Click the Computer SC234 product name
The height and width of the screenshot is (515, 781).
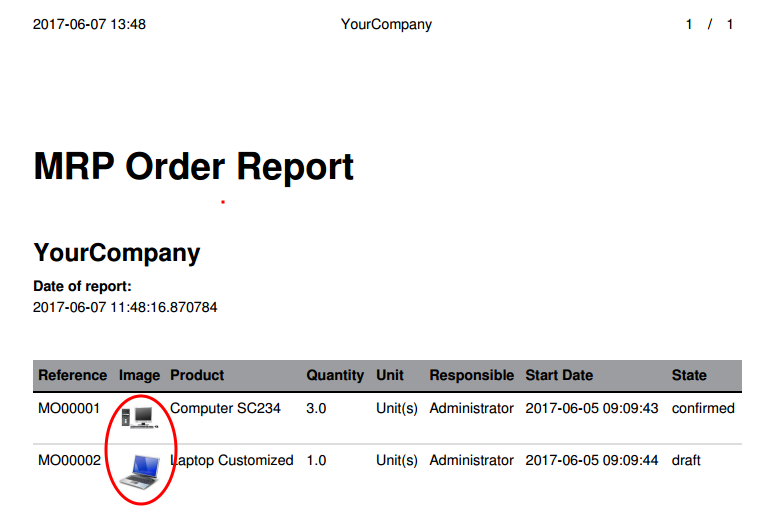[226, 408]
